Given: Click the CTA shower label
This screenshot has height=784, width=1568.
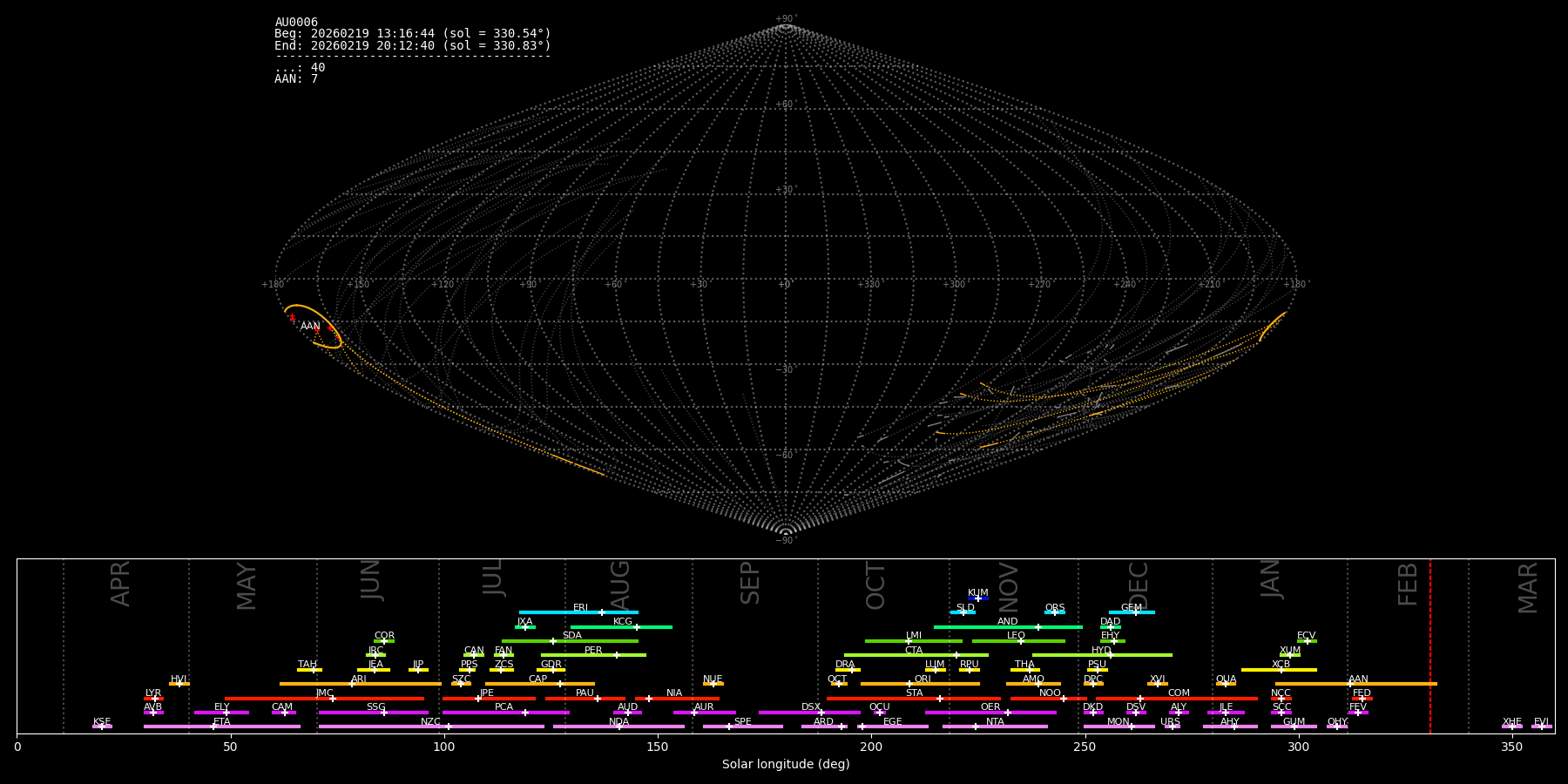Looking at the screenshot, I should tap(914, 651).
